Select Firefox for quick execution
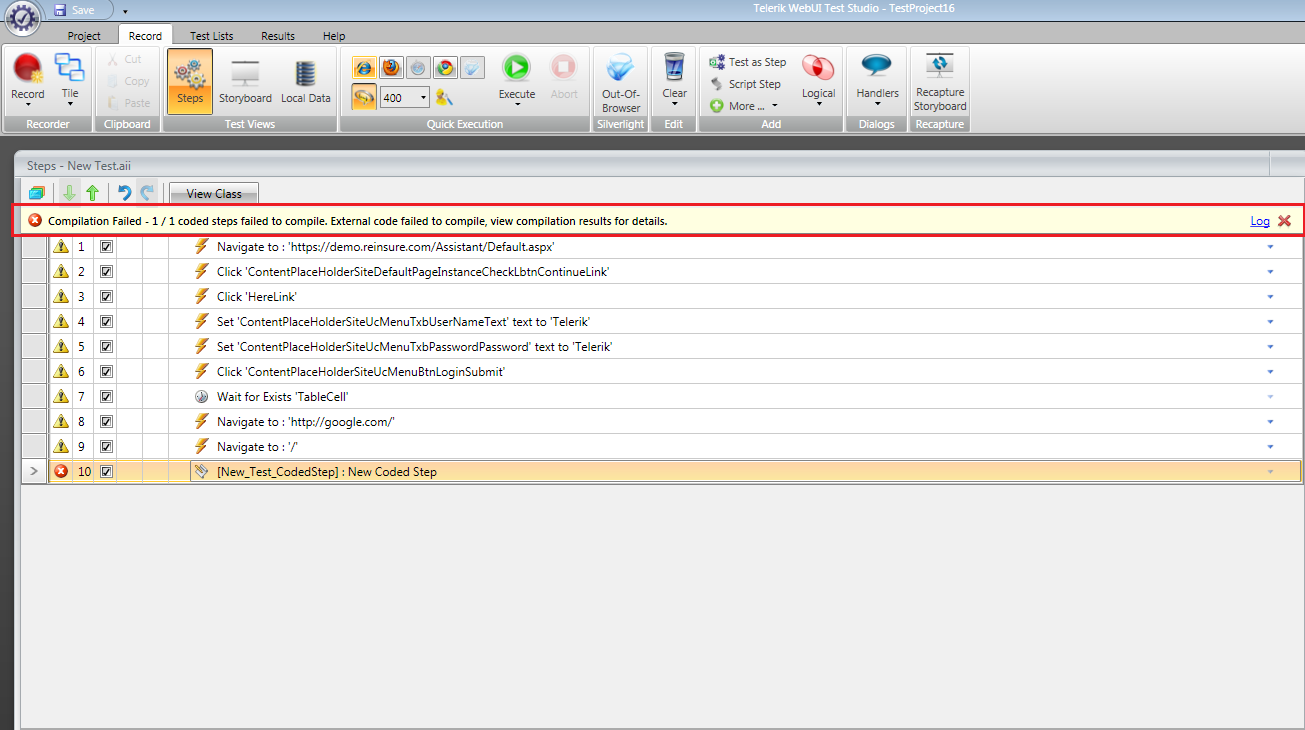 391,68
